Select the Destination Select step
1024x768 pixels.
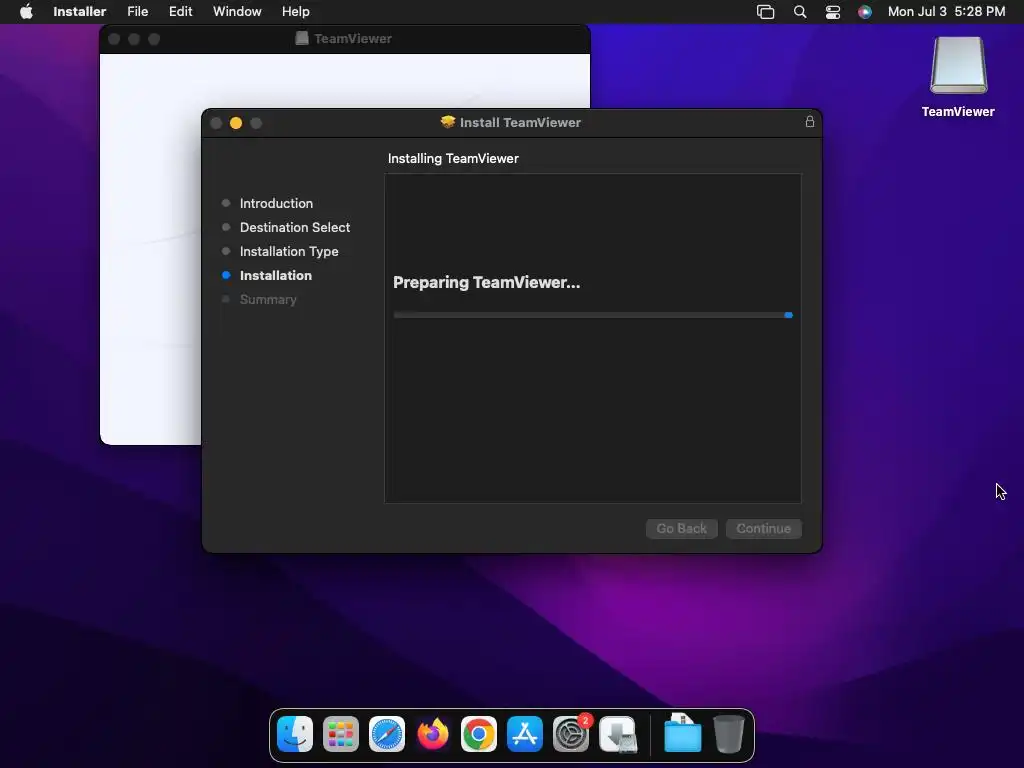(295, 227)
